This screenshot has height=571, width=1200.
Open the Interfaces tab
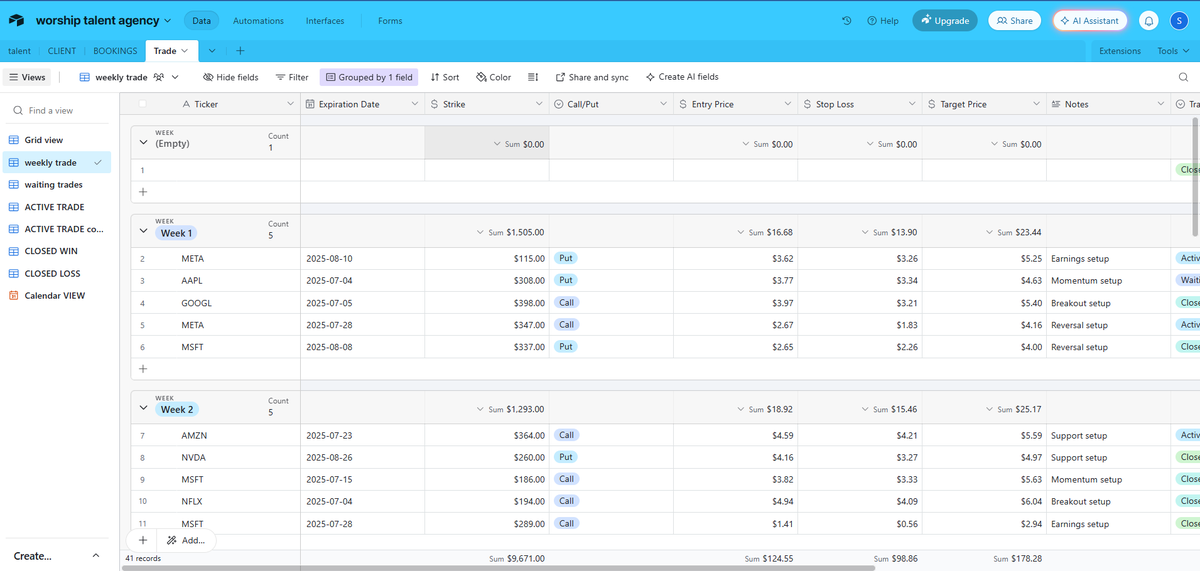pos(325,21)
